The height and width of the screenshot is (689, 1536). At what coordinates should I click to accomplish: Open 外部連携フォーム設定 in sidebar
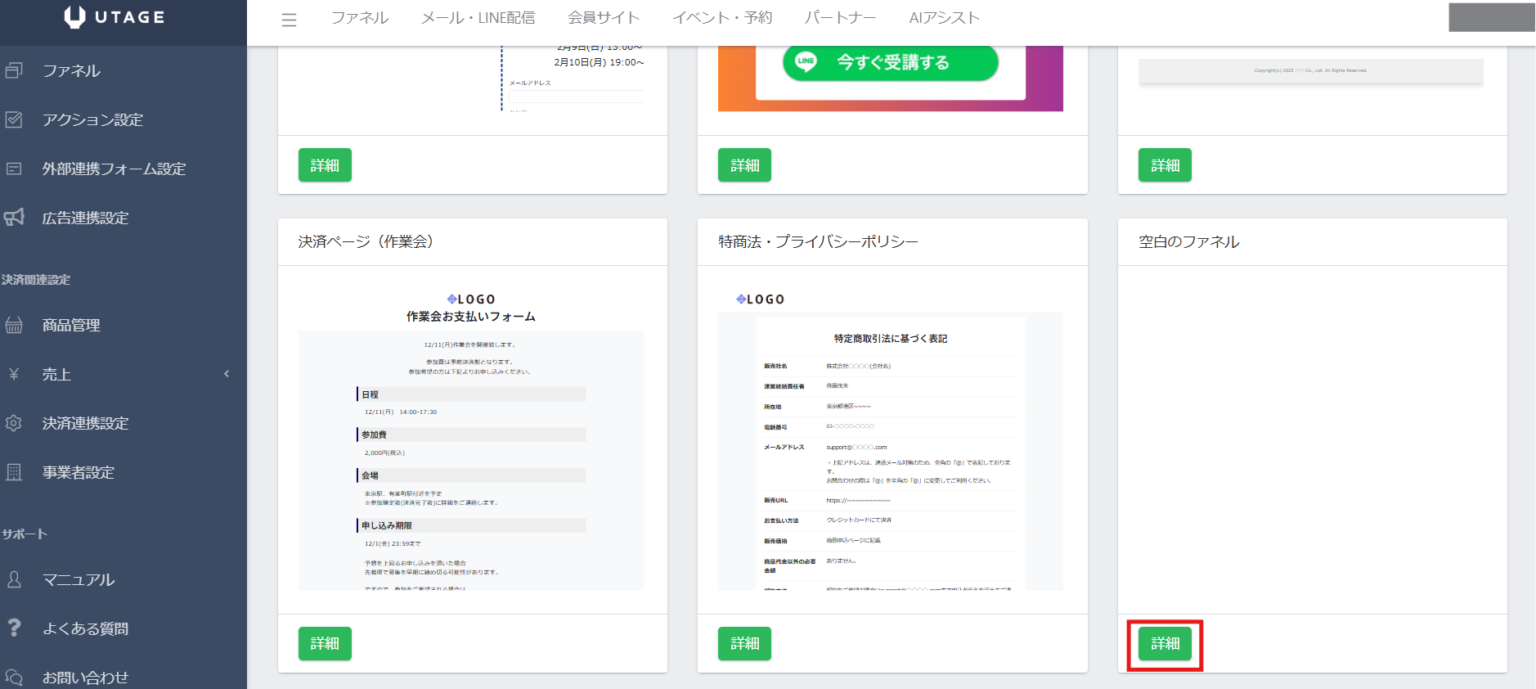click(x=14, y=168)
